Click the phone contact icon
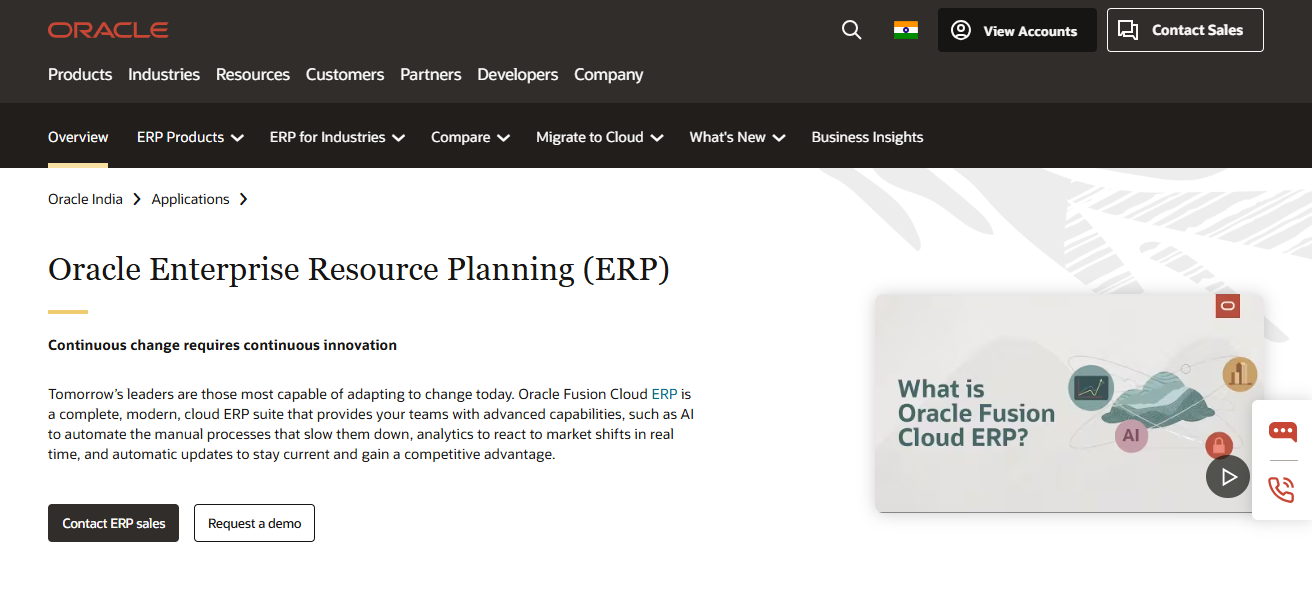Screen dimensions: 1312x600 coord(1281,490)
